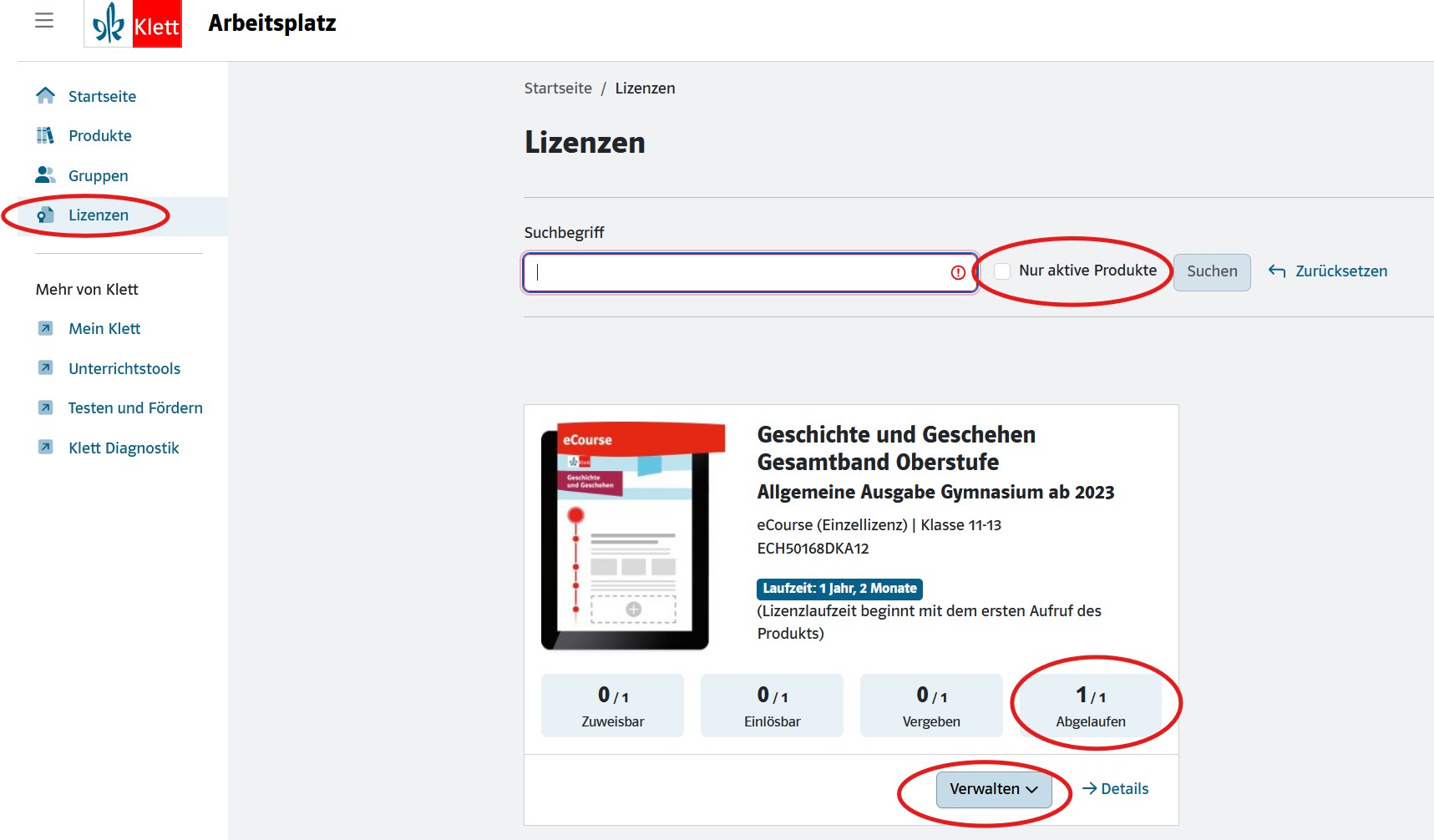Click the red error icon in search field
Image resolution: width=1434 pixels, height=840 pixels.
[958, 272]
